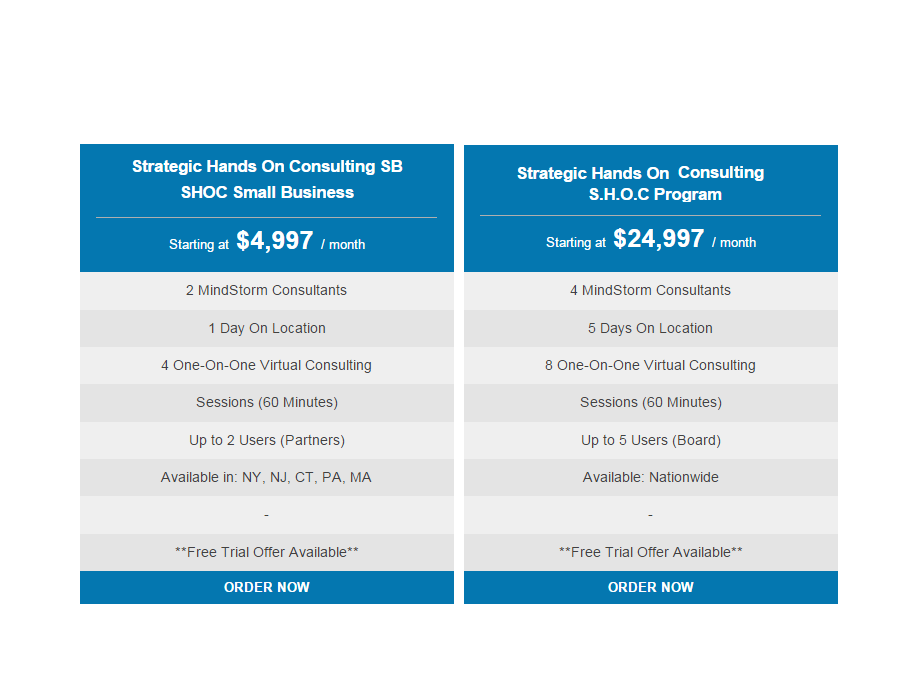Click the $4,997 monthly price
This screenshot has width=901, height=674.
275,240
